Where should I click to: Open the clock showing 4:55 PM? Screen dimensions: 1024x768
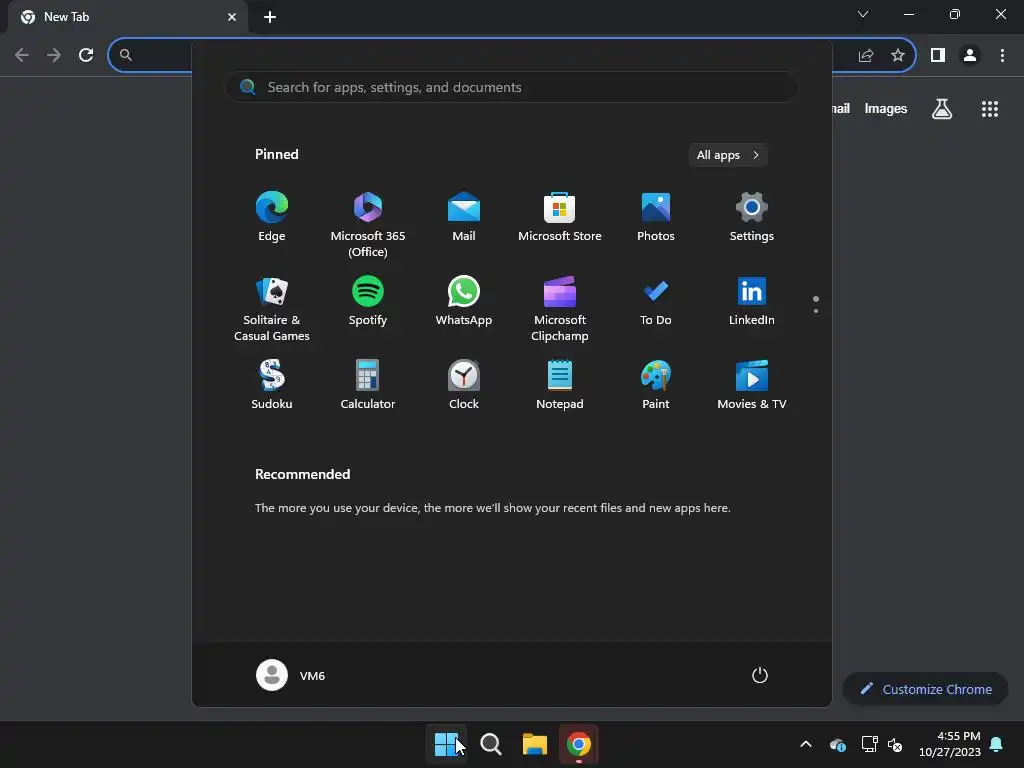pos(950,744)
